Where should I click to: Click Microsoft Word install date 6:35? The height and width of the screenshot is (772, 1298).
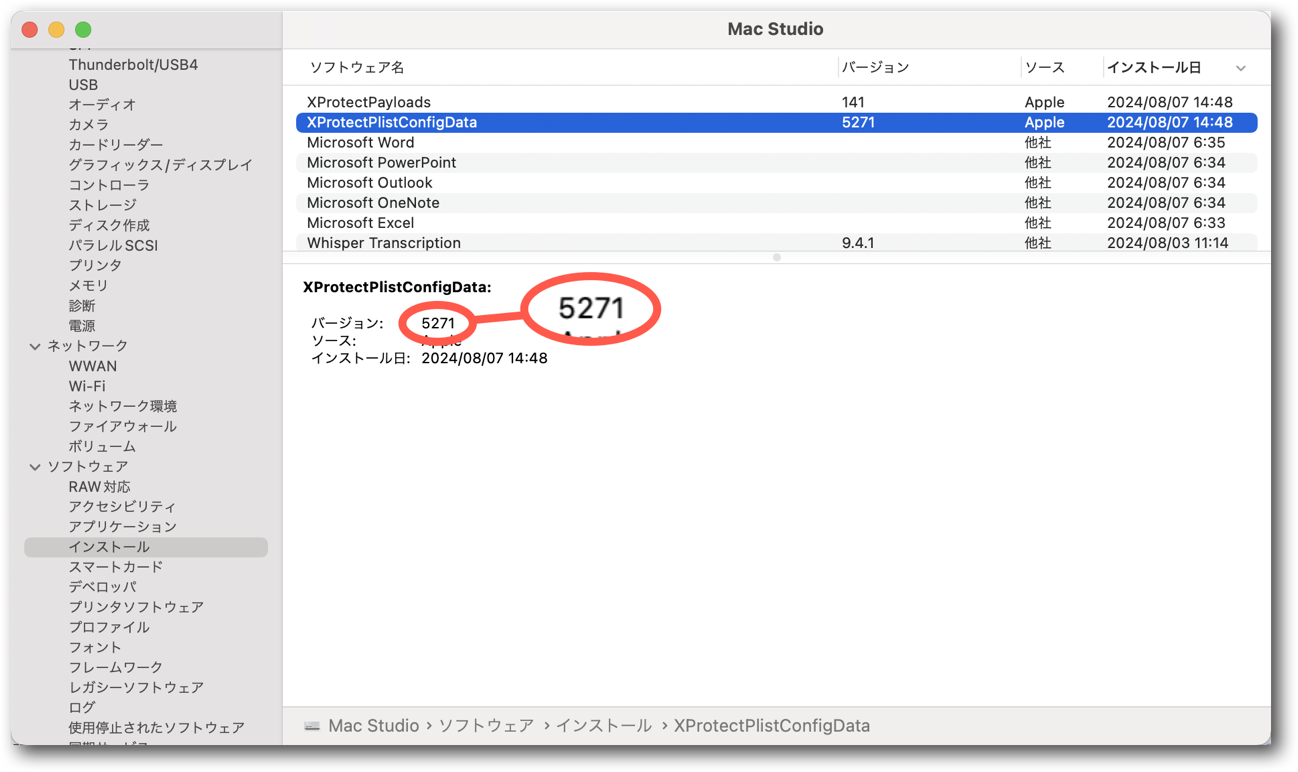[1166, 142]
